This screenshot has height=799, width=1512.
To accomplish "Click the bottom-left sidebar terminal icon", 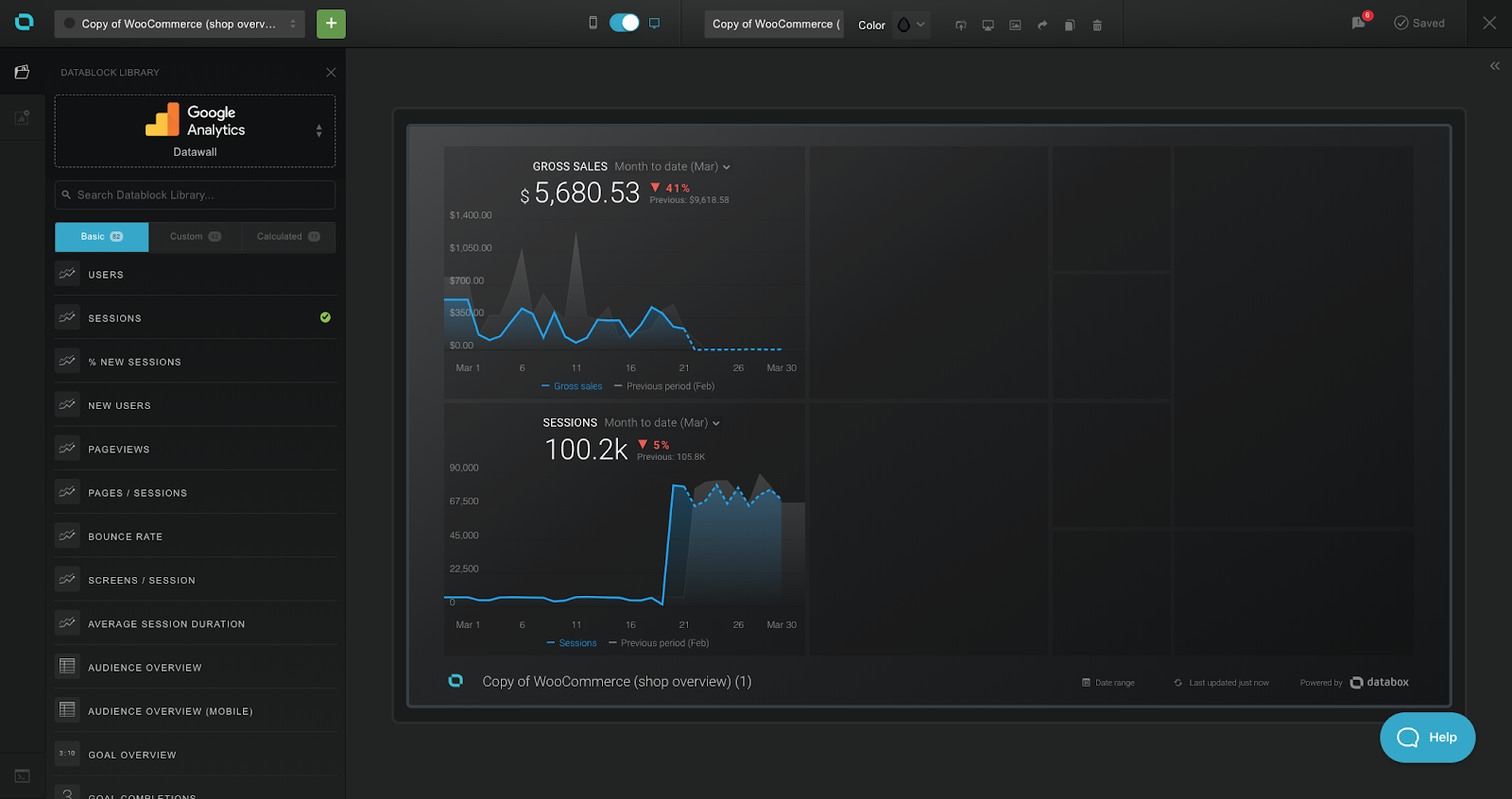I will (x=22, y=776).
